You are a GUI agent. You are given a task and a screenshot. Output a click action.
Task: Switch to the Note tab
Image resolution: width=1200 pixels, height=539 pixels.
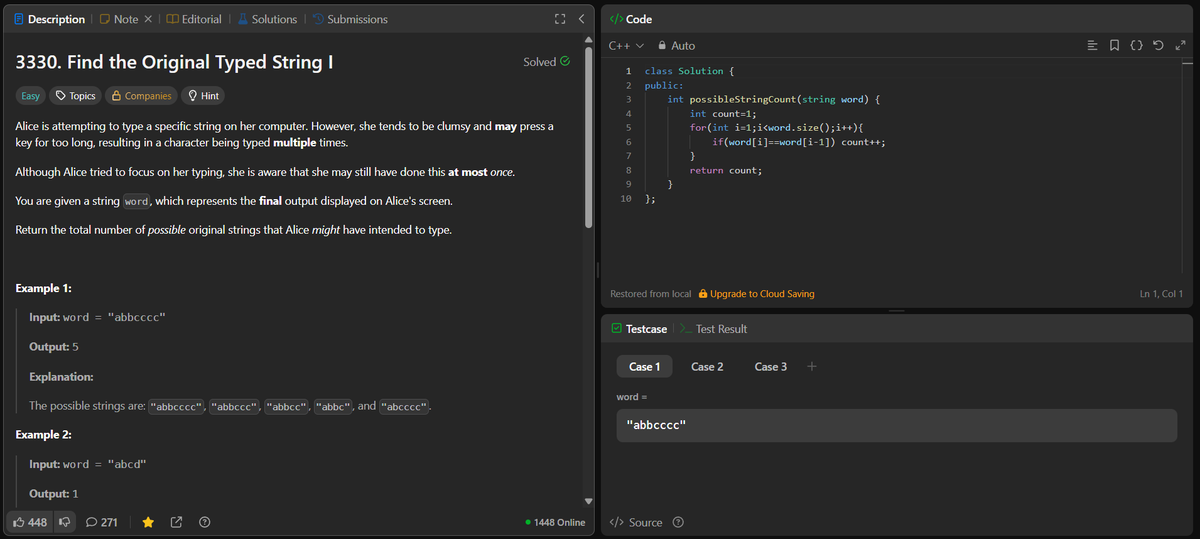coord(118,19)
